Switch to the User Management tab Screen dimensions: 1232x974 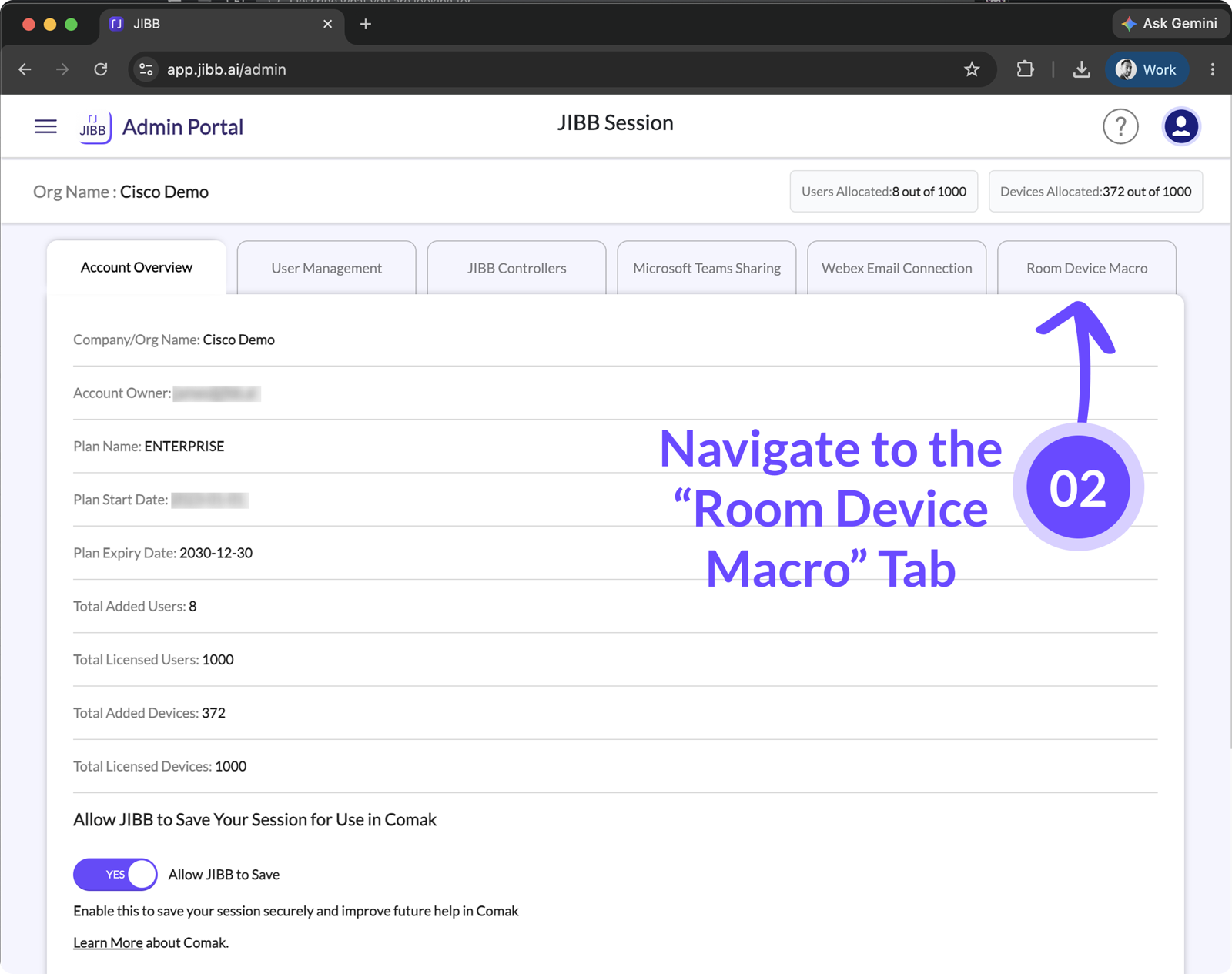pyautogui.click(x=326, y=268)
